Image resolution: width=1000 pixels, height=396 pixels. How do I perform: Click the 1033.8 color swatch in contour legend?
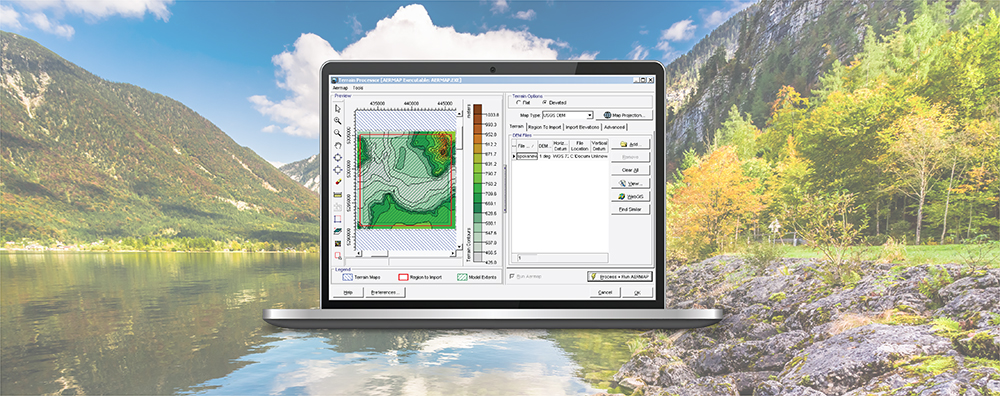coord(478,109)
